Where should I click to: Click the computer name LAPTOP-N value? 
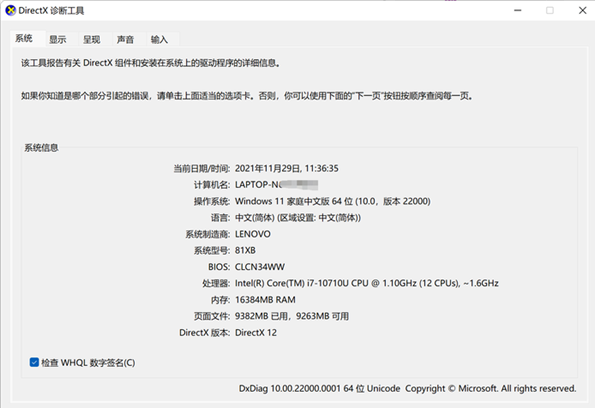tap(276, 185)
